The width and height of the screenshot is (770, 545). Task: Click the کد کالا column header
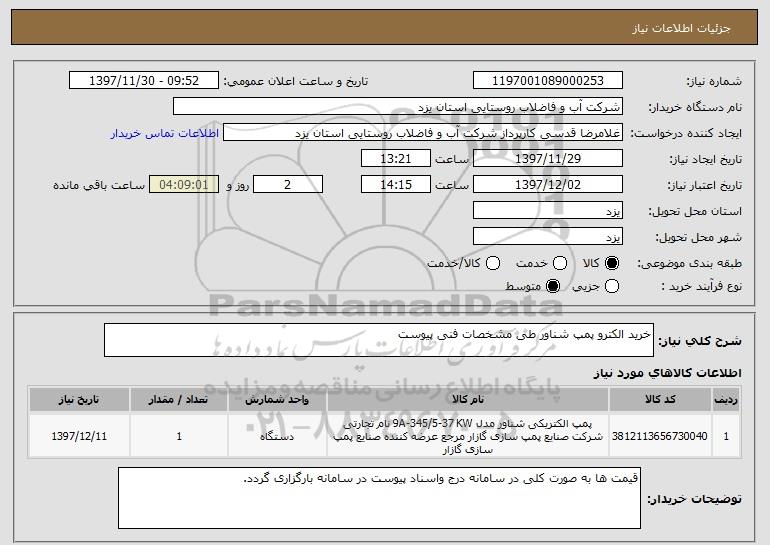tap(660, 400)
